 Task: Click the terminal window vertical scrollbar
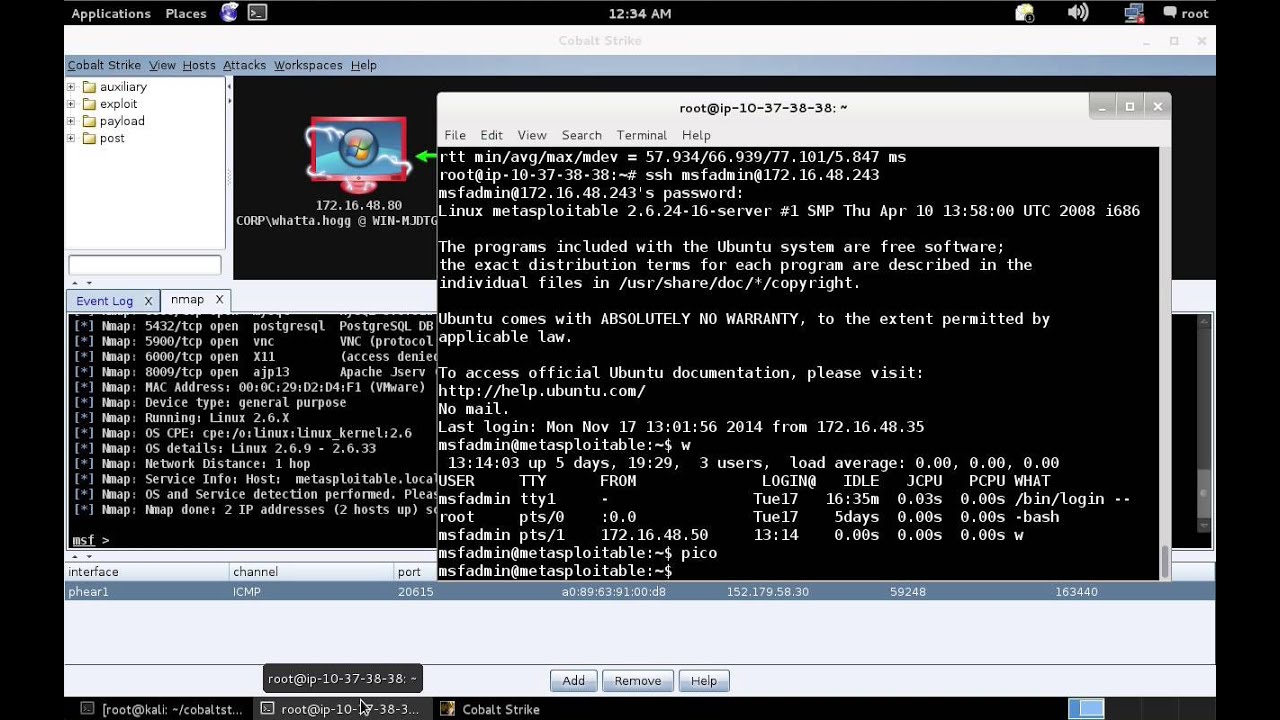coord(1165,362)
